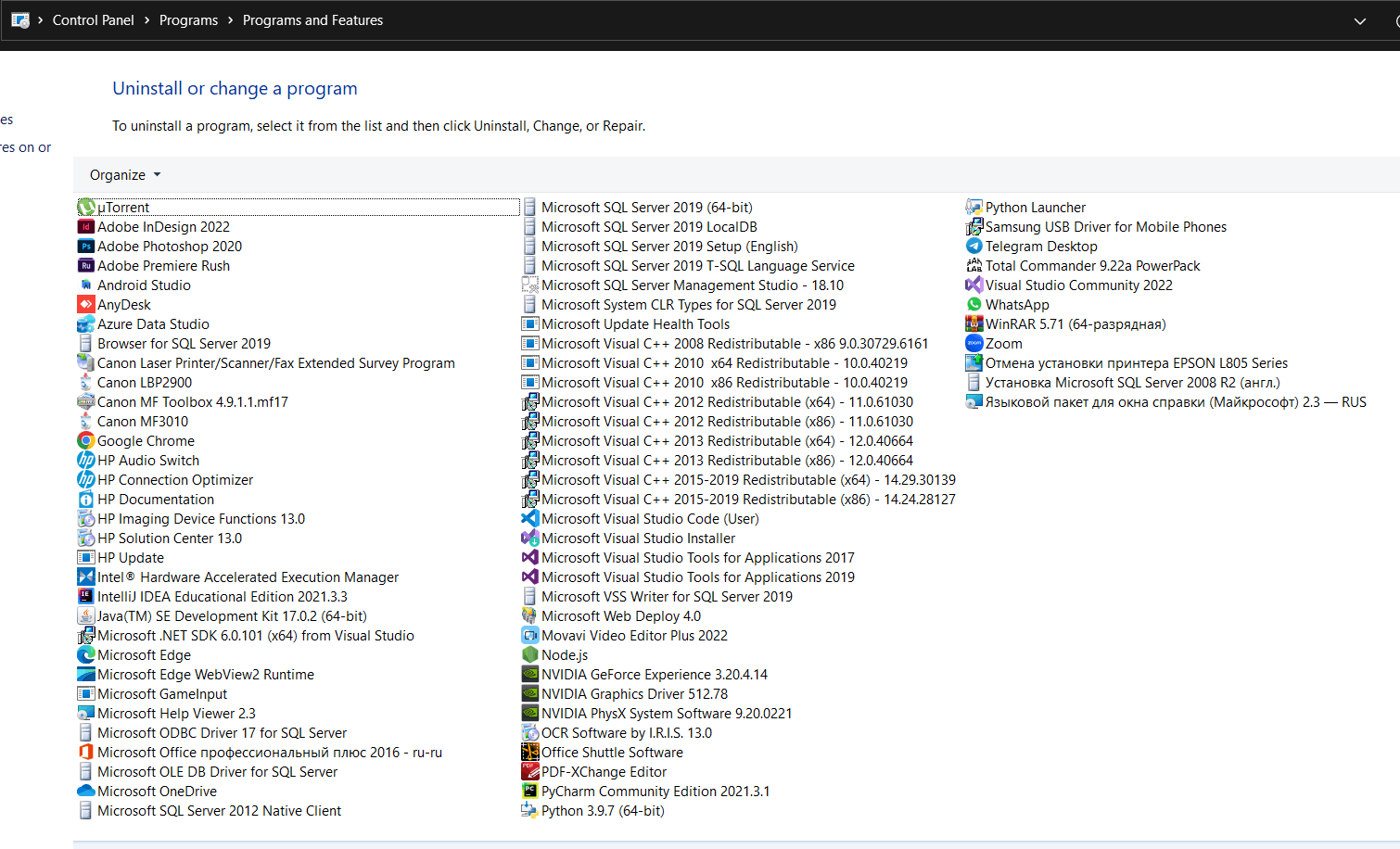Click the Microsoft Visual Studio Code icon

click(x=530, y=519)
